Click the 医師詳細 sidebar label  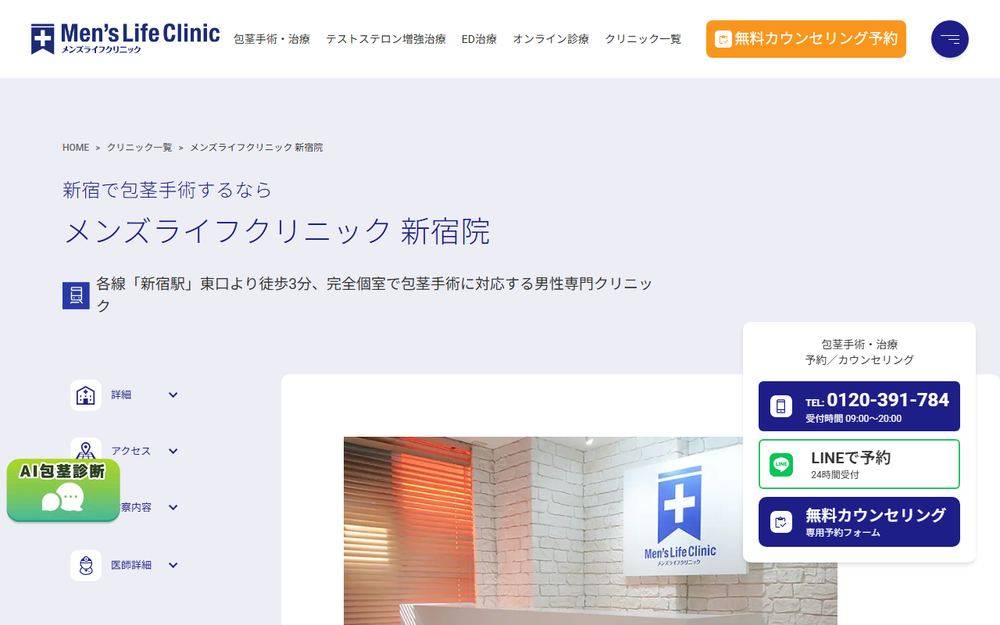(x=131, y=565)
